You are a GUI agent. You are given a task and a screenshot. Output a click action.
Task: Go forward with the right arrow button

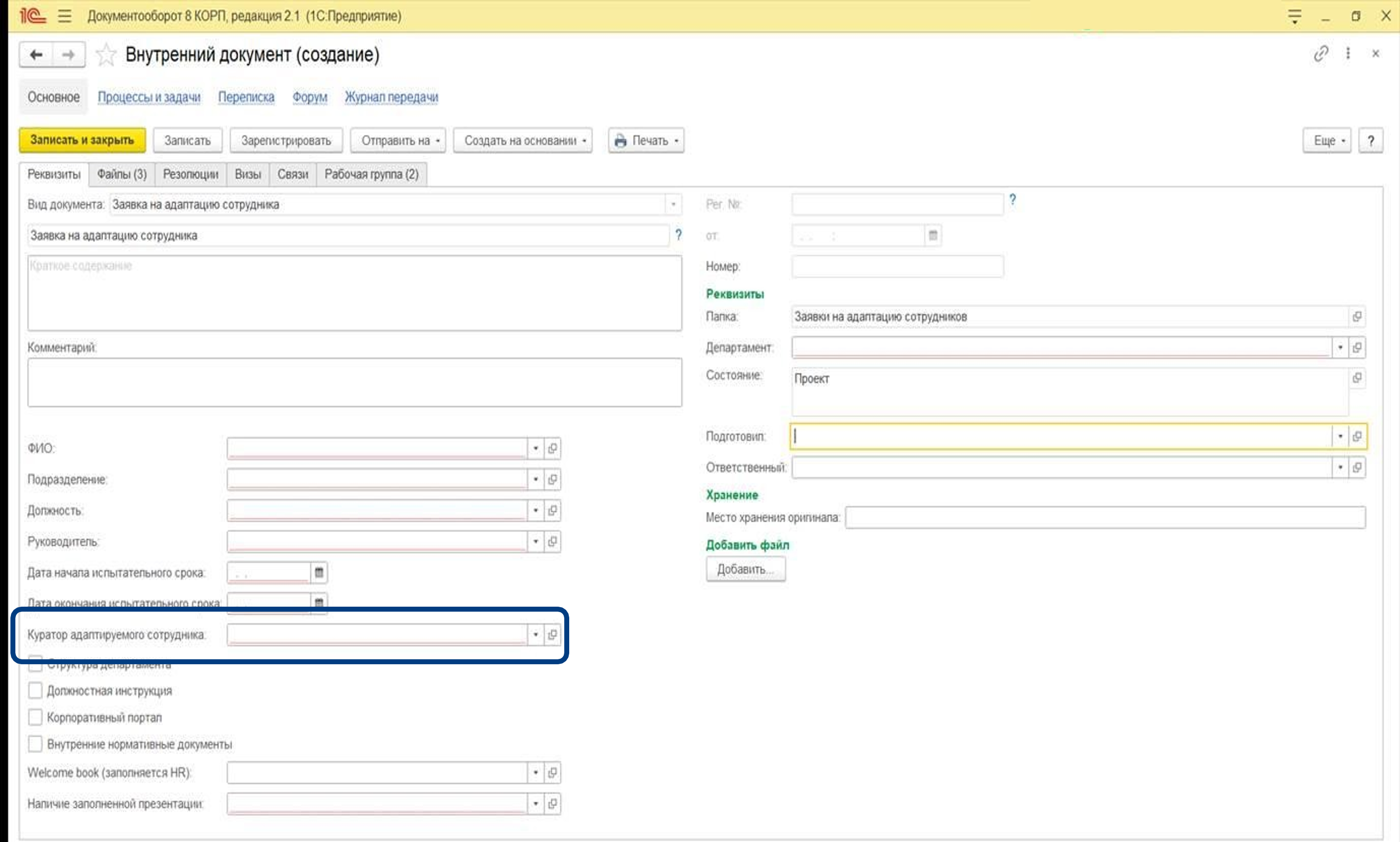click(x=68, y=55)
